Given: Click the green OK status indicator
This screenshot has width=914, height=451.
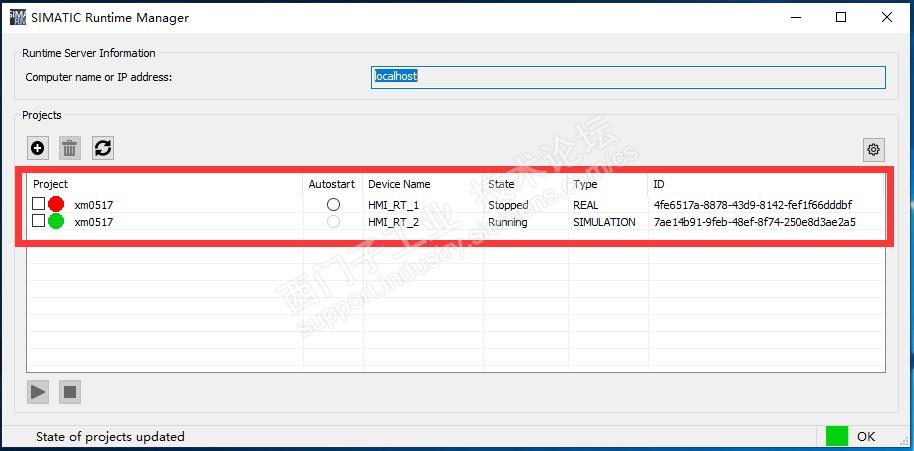Looking at the screenshot, I should click(x=836, y=436).
